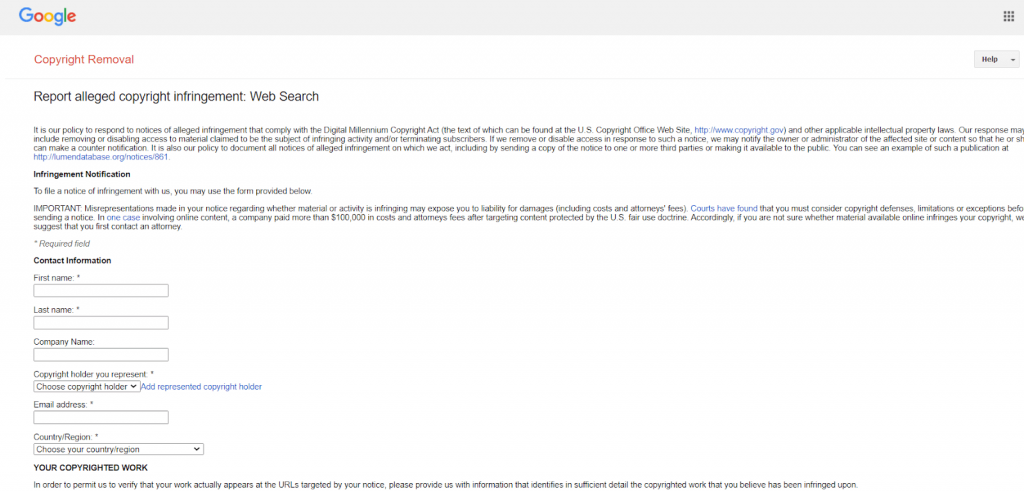1024x492 pixels.
Task: Click 'Add represented copyright holder' link
Action: pyautogui.click(x=201, y=387)
